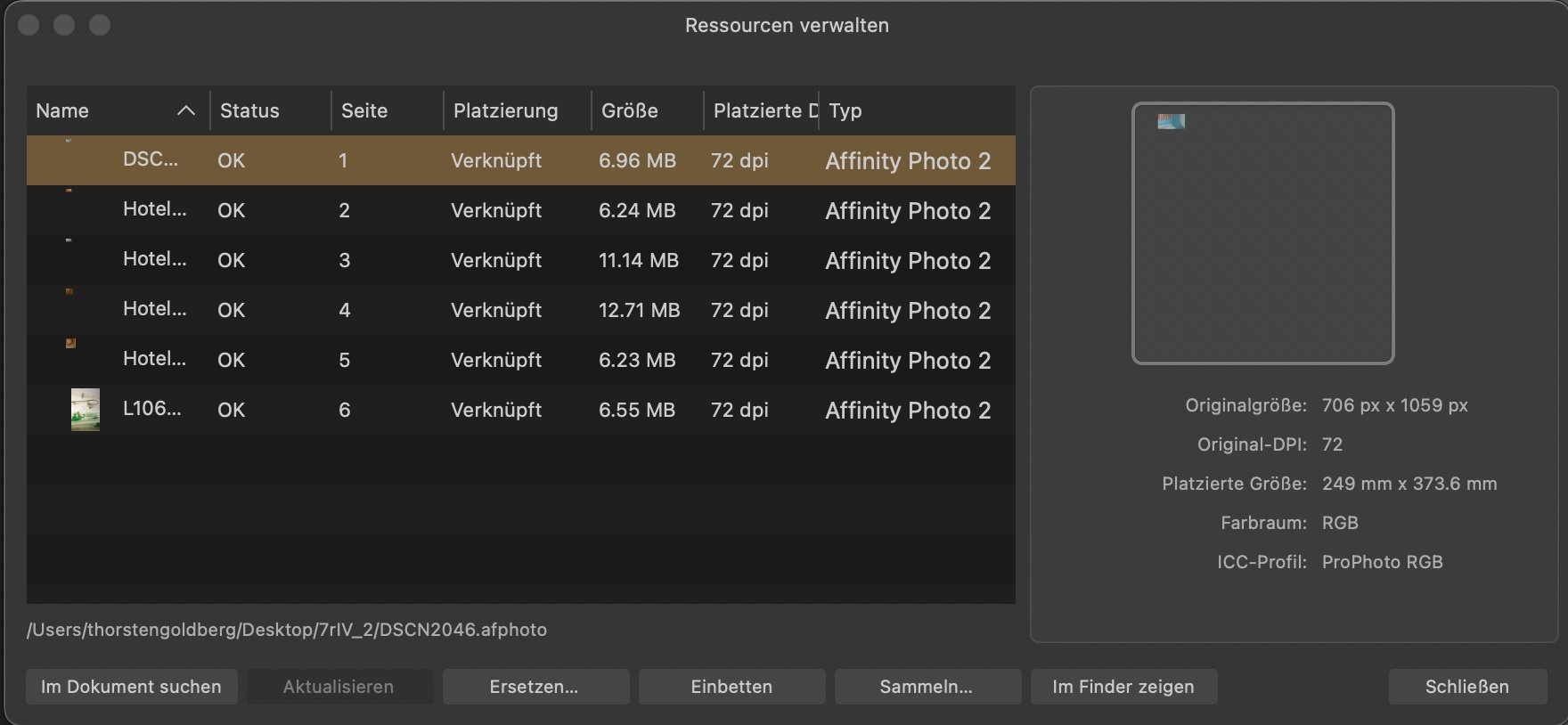Click the page 5 Hotel row thumbnail

pyautogui.click(x=70, y=343)
